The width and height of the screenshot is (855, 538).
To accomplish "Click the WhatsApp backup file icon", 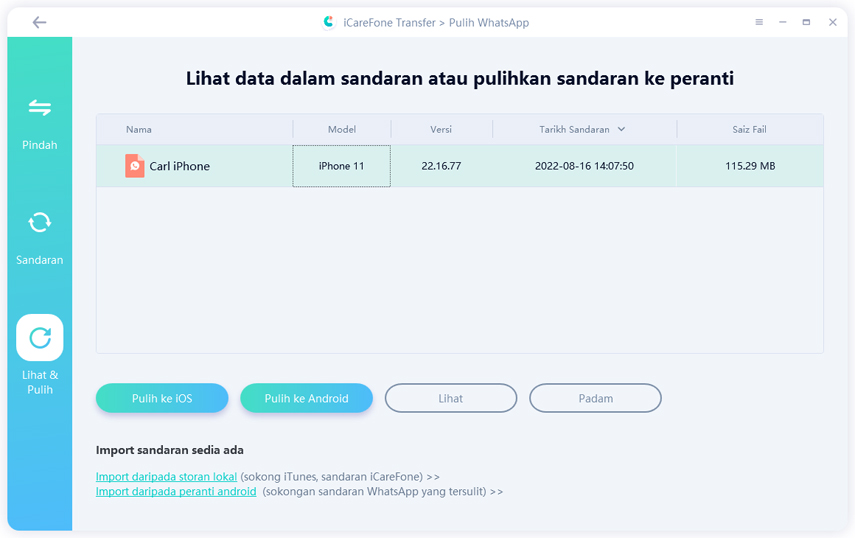I will point(135,166).
